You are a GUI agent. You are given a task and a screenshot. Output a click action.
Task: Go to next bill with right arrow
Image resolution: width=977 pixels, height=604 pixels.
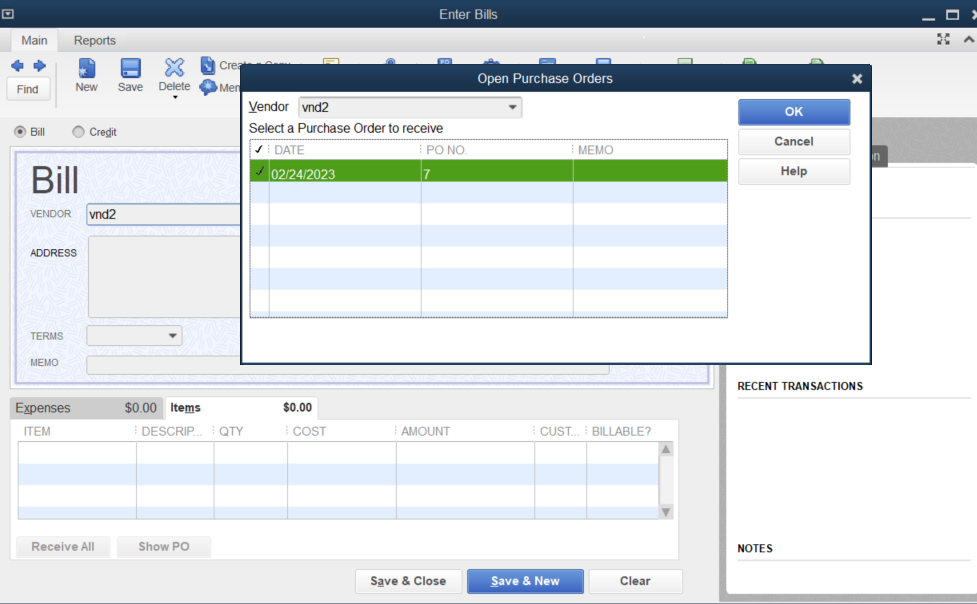coord(39,65)
